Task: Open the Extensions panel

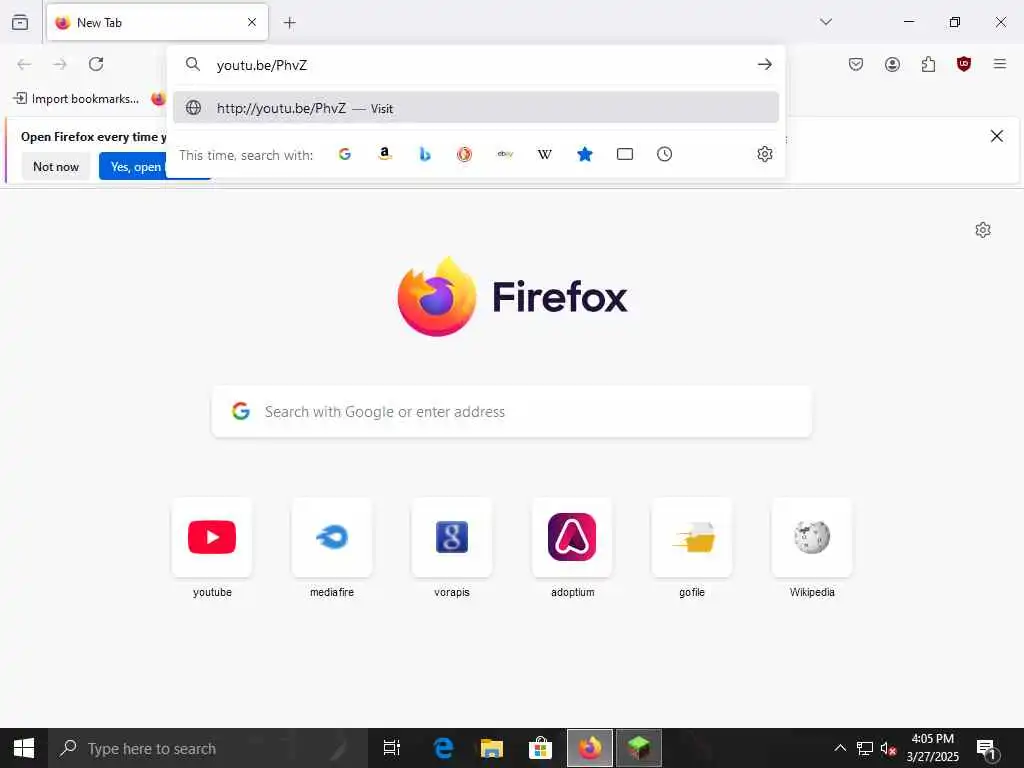Action: (928, 64)
